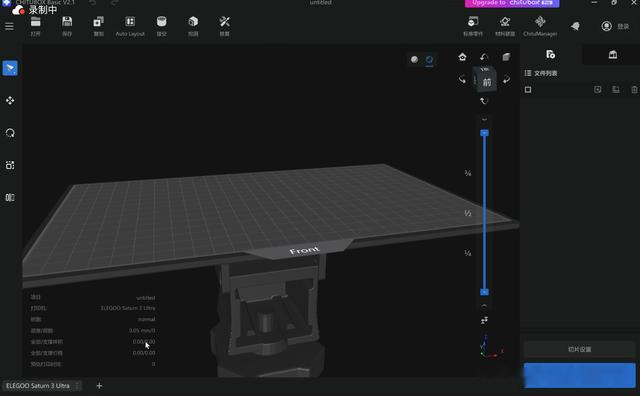Screen dimensions: 640x396
Task: Tick the select-all checkbox in file list
Action: click(528, 89)
